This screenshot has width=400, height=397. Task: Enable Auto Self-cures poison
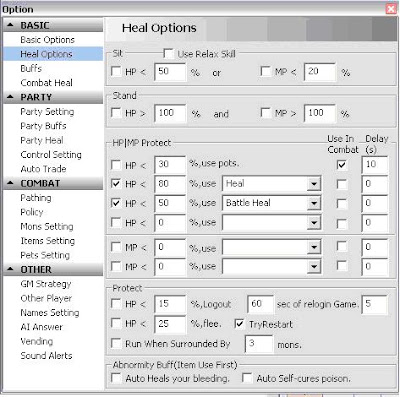247,378
